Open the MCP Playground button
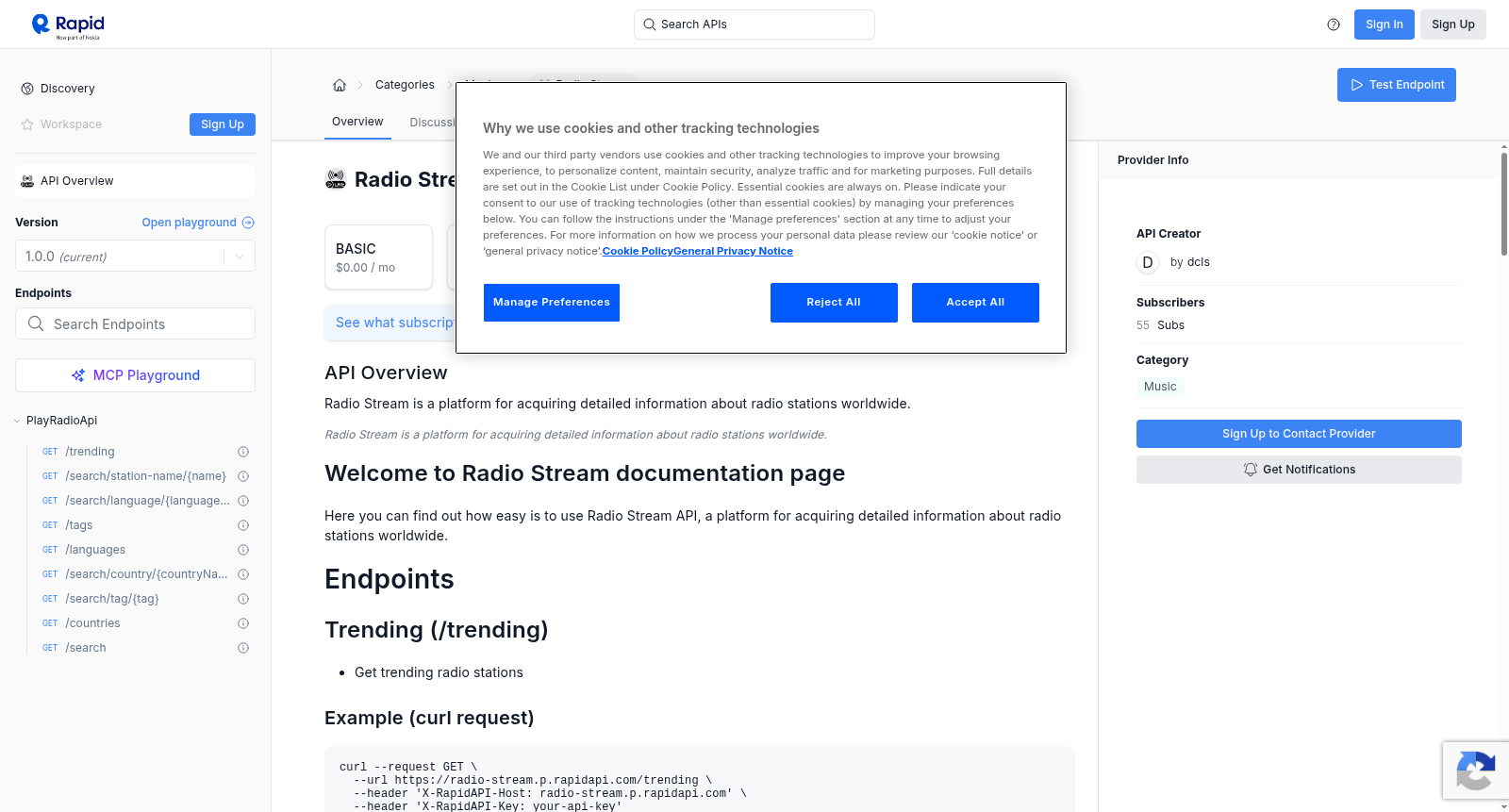 click(x=135, y=375)
